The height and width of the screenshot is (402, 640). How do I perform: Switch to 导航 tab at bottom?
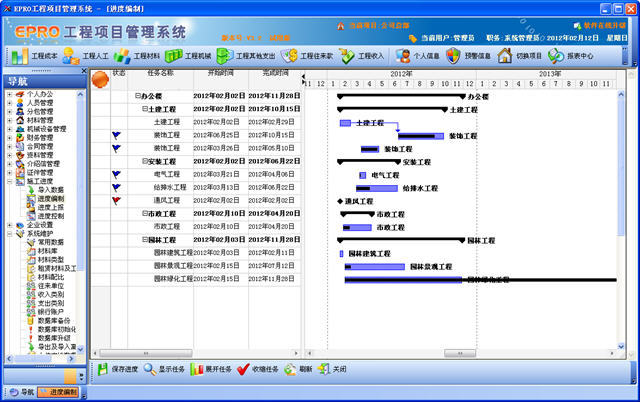click(20, 393)
